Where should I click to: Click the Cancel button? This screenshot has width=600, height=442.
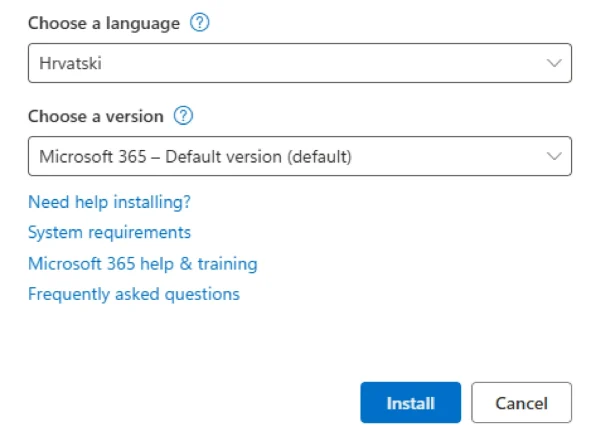(x=522, y=403)
